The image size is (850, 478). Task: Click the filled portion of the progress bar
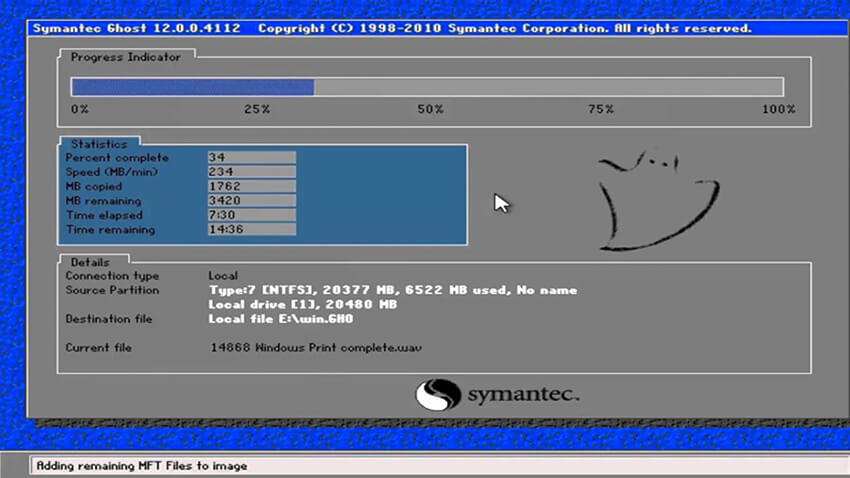[x=191, y=87]
